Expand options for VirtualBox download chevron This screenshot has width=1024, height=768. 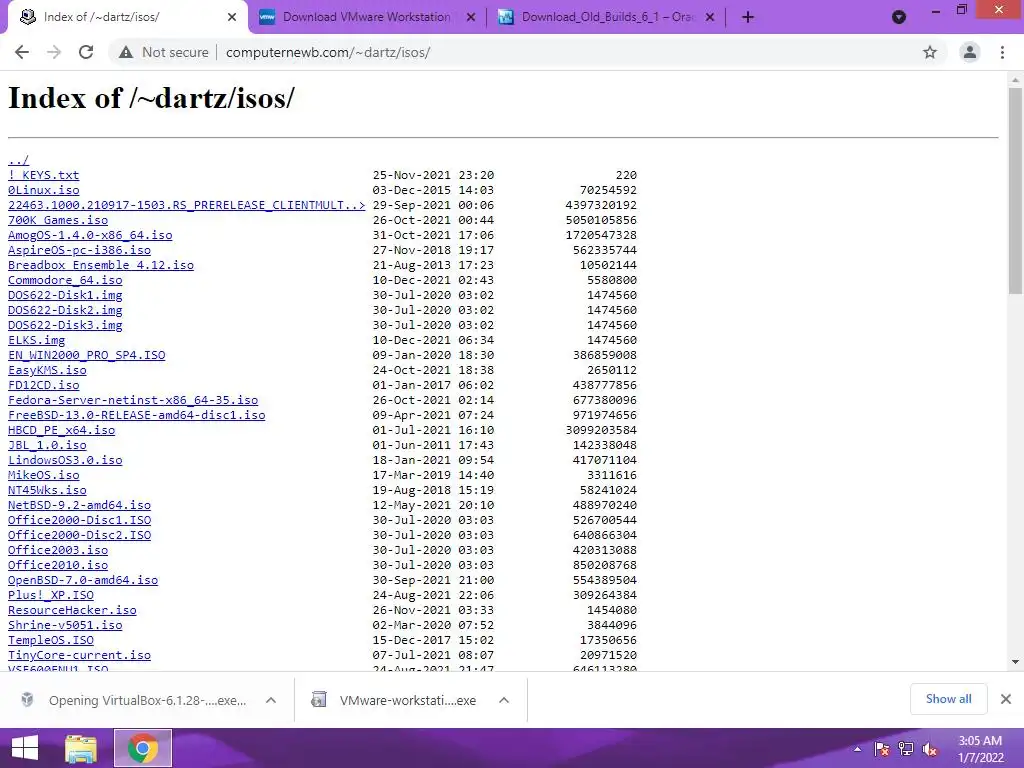pos(271,700)
